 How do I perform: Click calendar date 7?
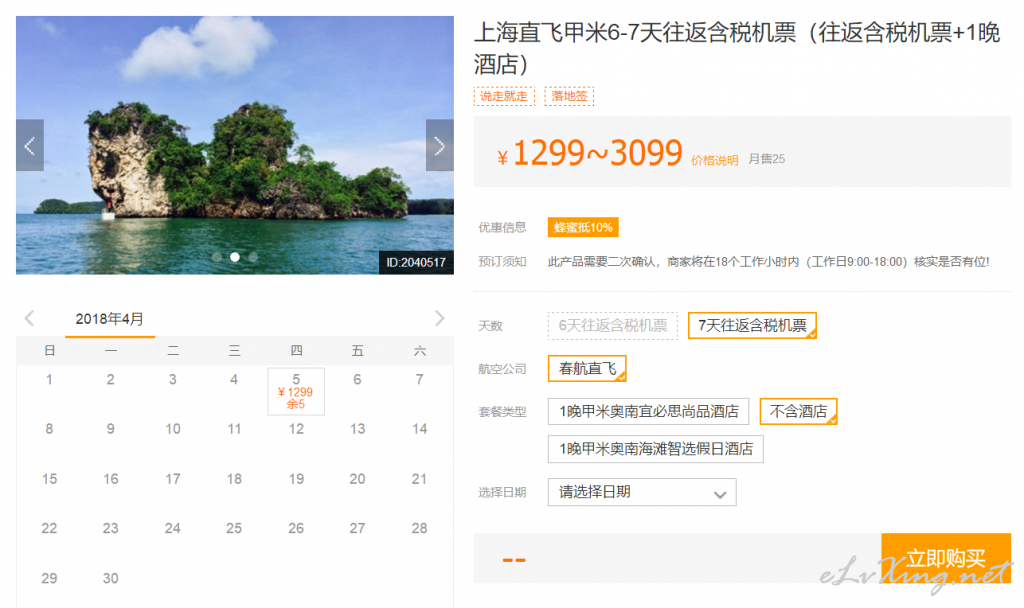click(x=419, y=379)
